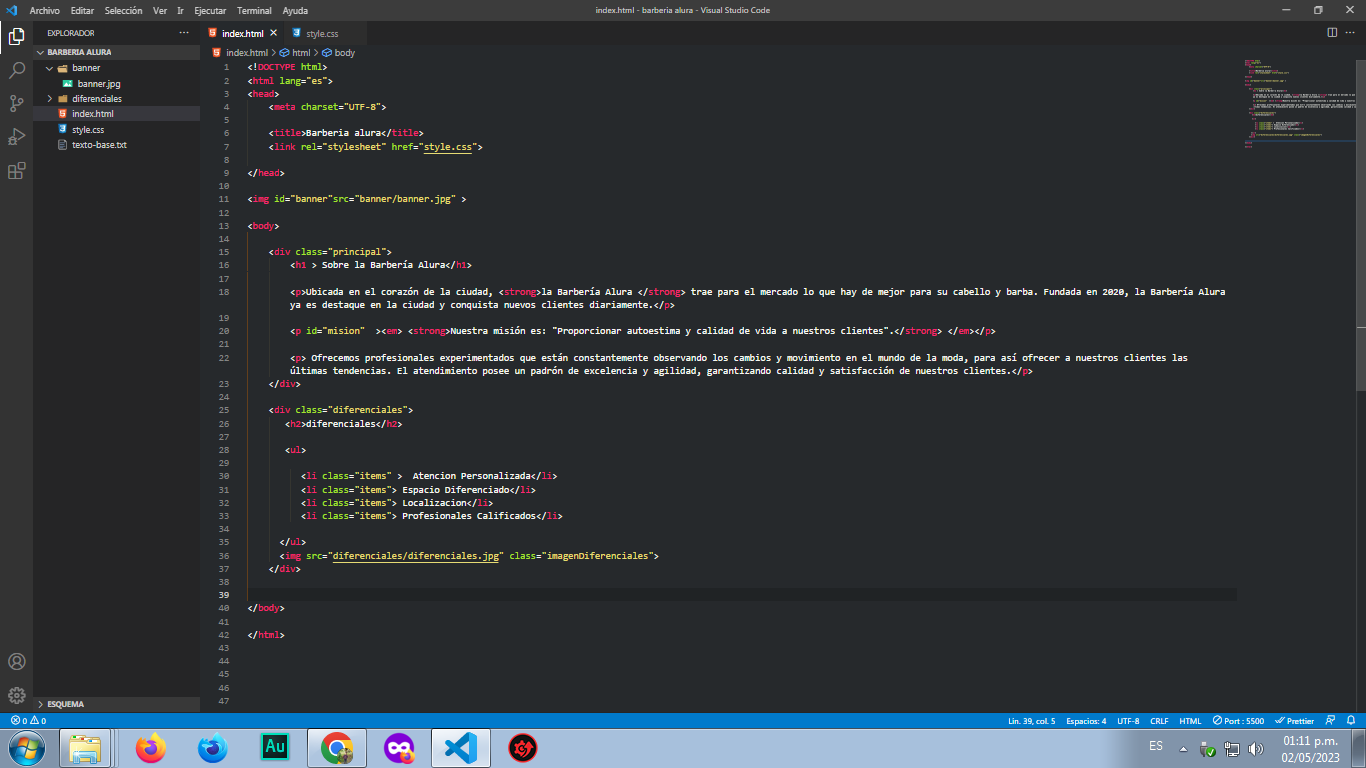Viewport: 1366px width, 768px height.
Task: Place cursor on empty line 39
Action: pyautogui.click(x=740, y=594)
